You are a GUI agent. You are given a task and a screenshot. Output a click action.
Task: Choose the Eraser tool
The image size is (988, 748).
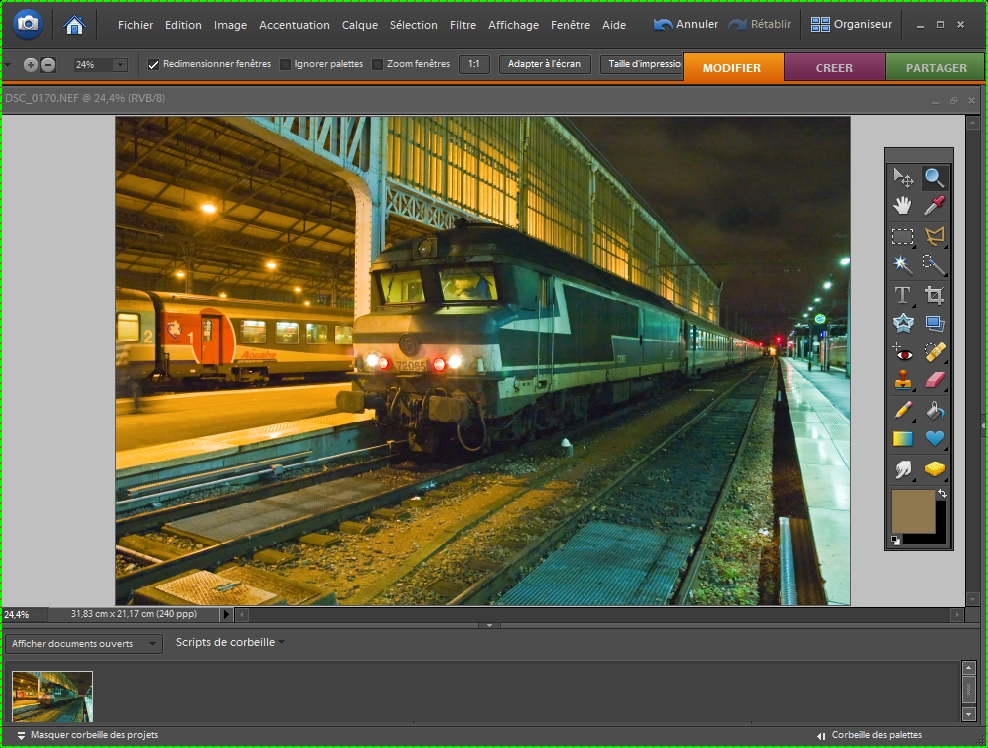coord(934,380)
